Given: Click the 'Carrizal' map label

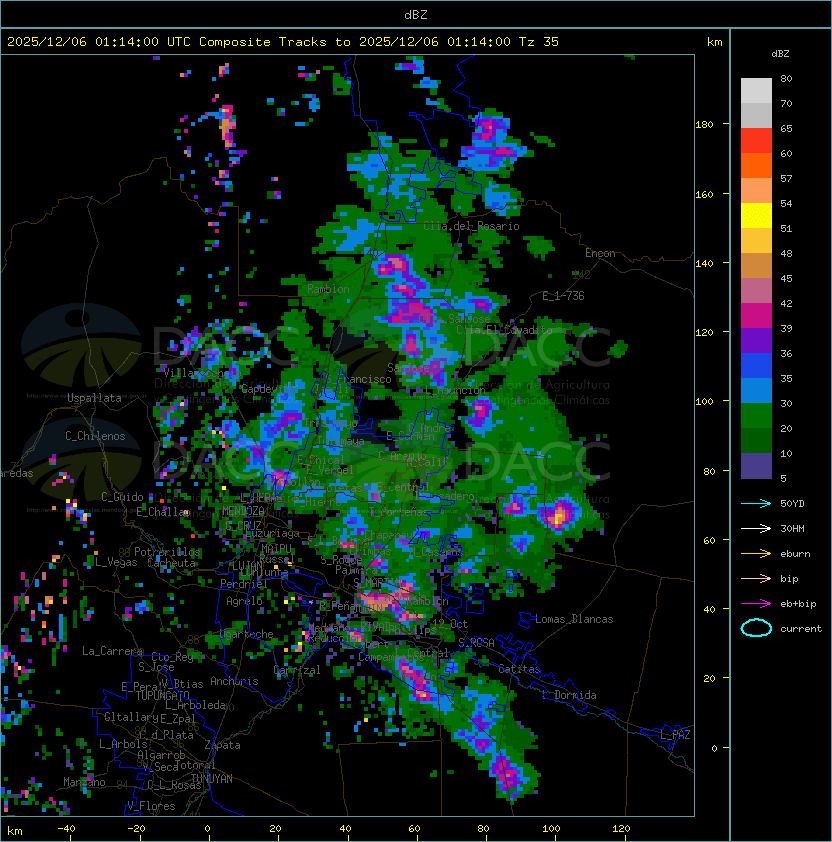Looking at the screenshot, I should 297,670.
